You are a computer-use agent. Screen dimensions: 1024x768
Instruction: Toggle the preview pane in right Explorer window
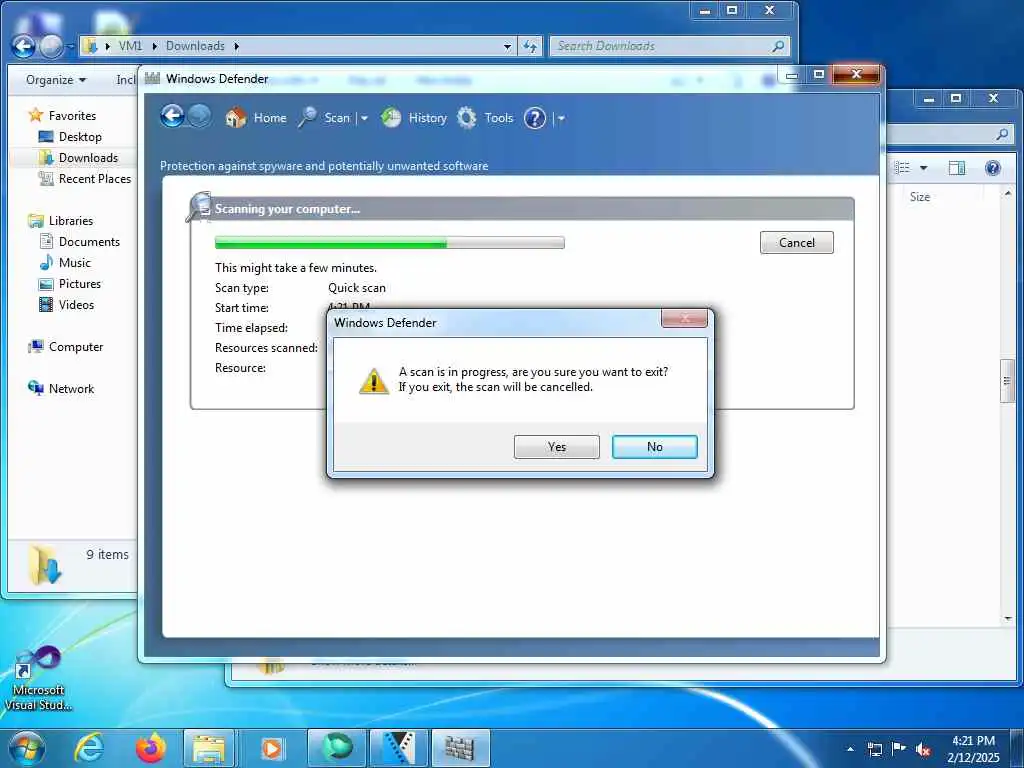click(957, 168)
